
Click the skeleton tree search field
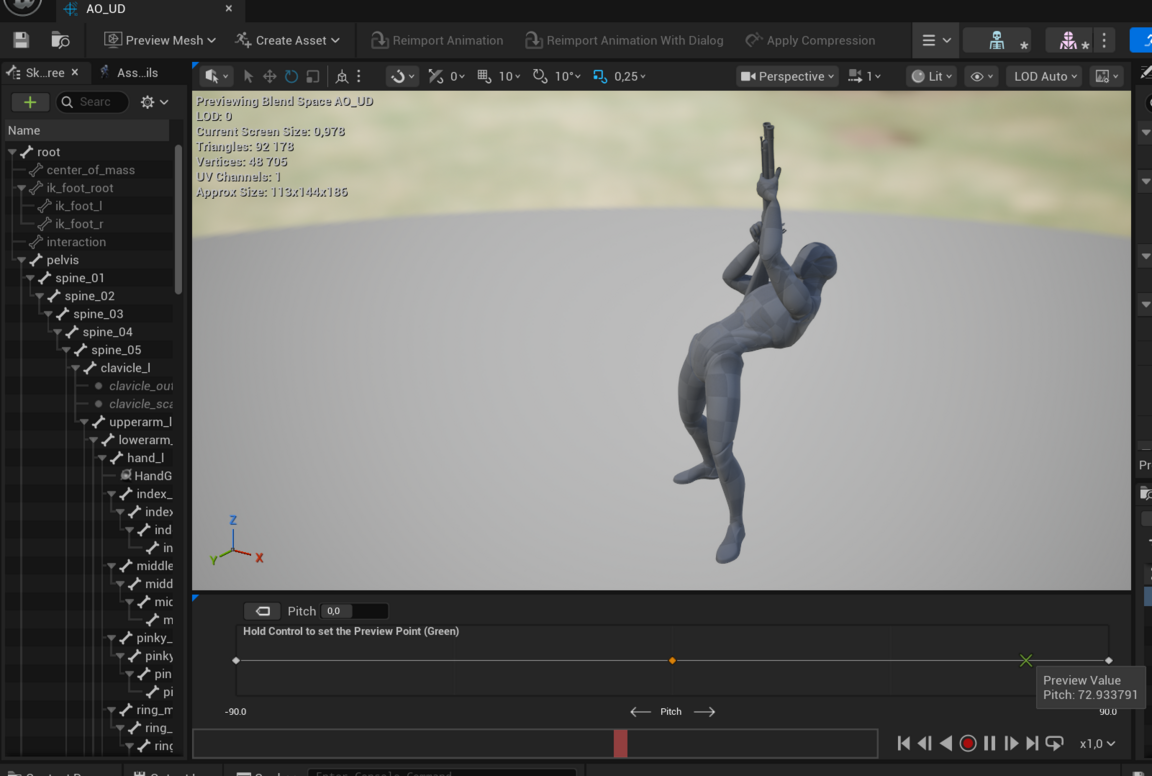coord(92,102)
